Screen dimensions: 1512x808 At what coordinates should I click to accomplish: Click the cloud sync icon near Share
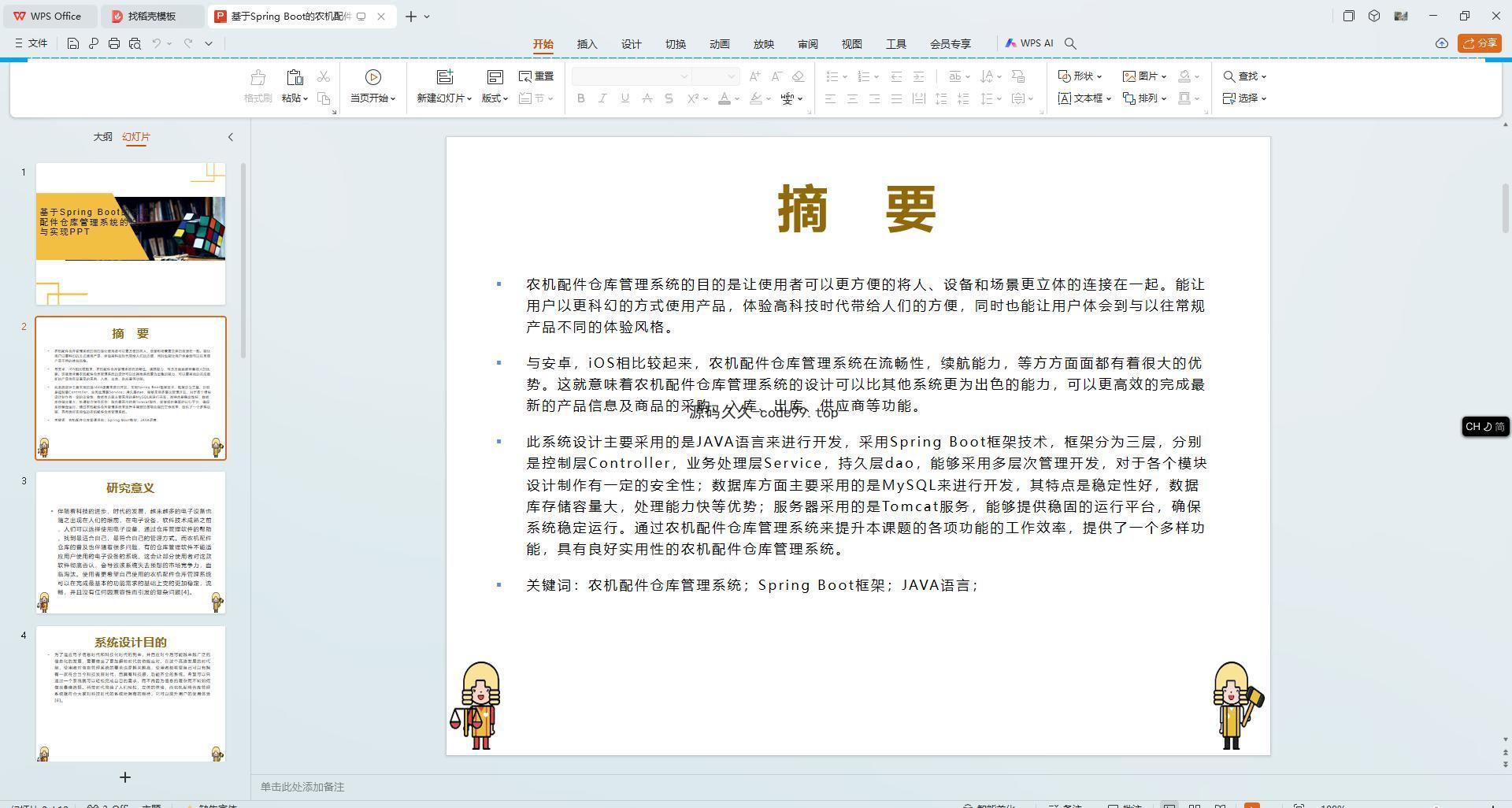(x=1442, y=43)
